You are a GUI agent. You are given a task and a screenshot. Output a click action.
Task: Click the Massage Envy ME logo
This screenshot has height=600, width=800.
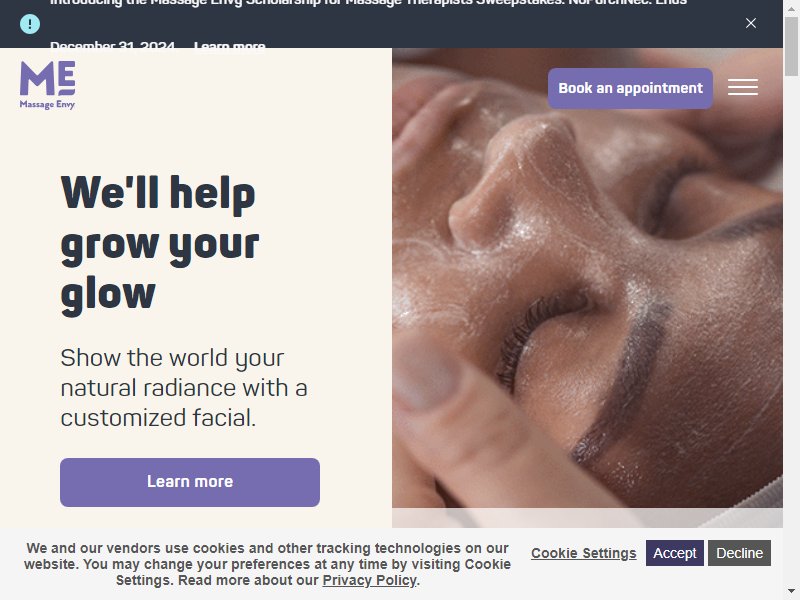coord(47,85)
